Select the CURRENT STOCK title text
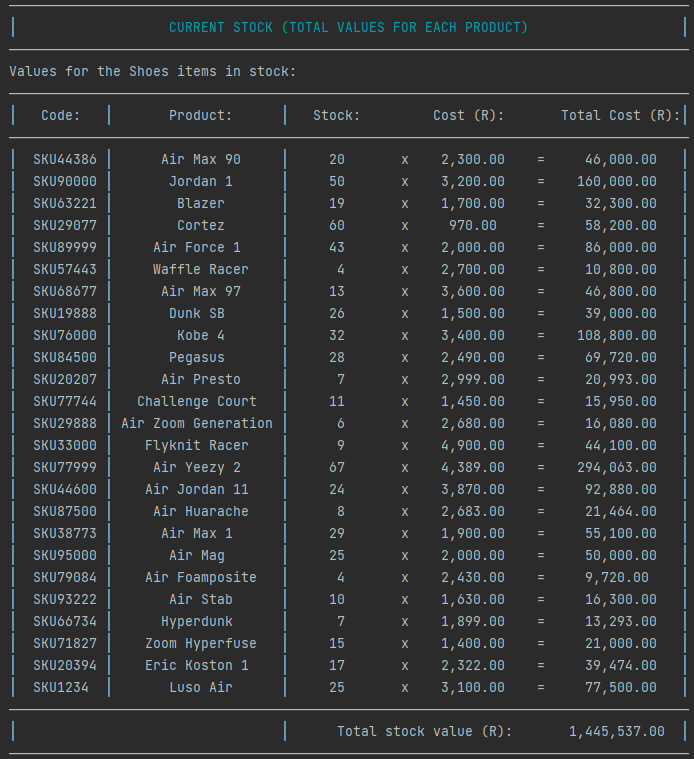694x759 pixels. [348, 27]
